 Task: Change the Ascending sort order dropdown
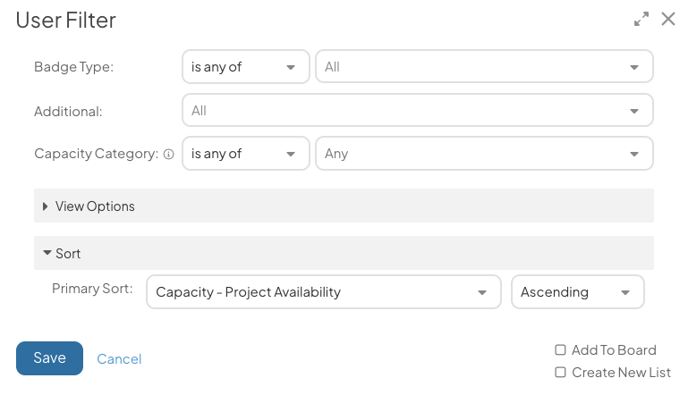(577, 292)
